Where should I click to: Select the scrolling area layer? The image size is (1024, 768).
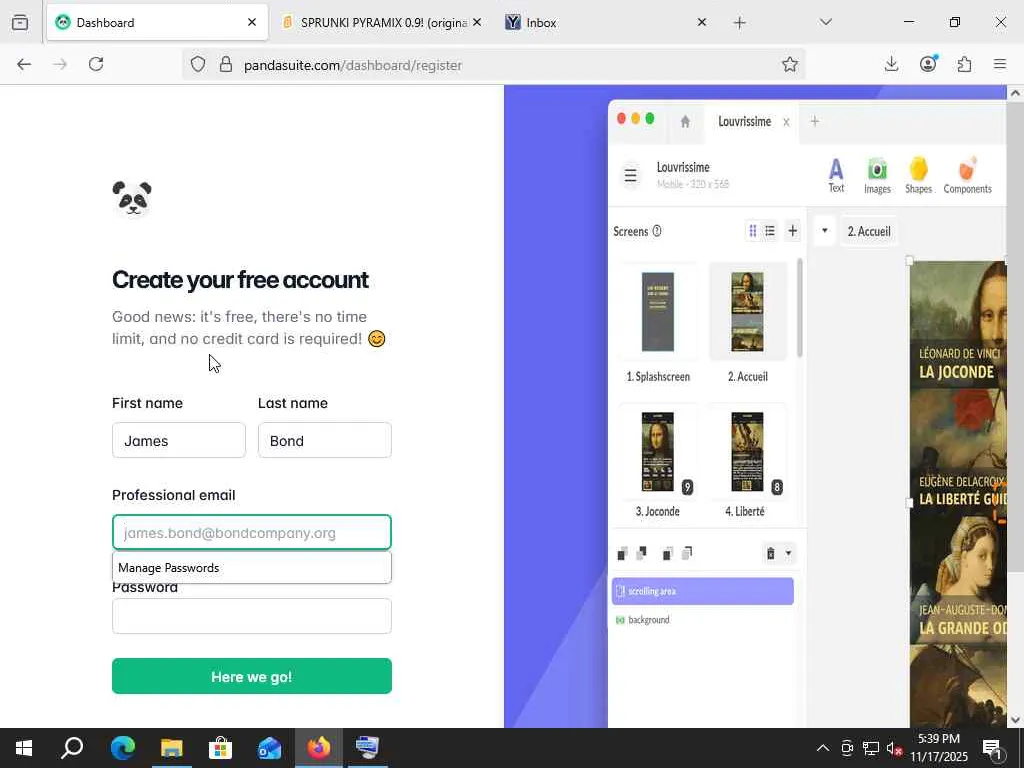click(x=703, y=591)
